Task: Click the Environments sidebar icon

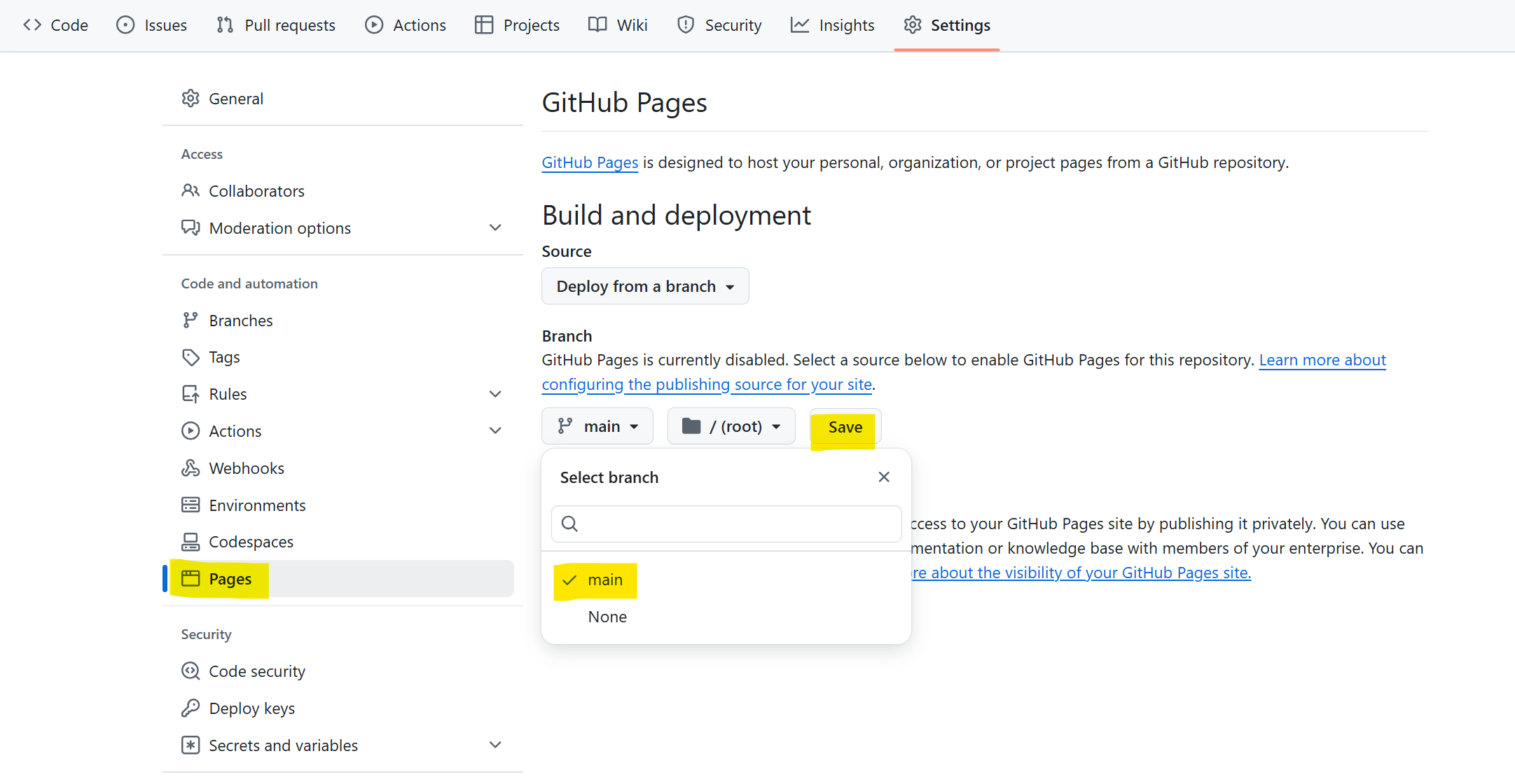Action: [191, 505]
